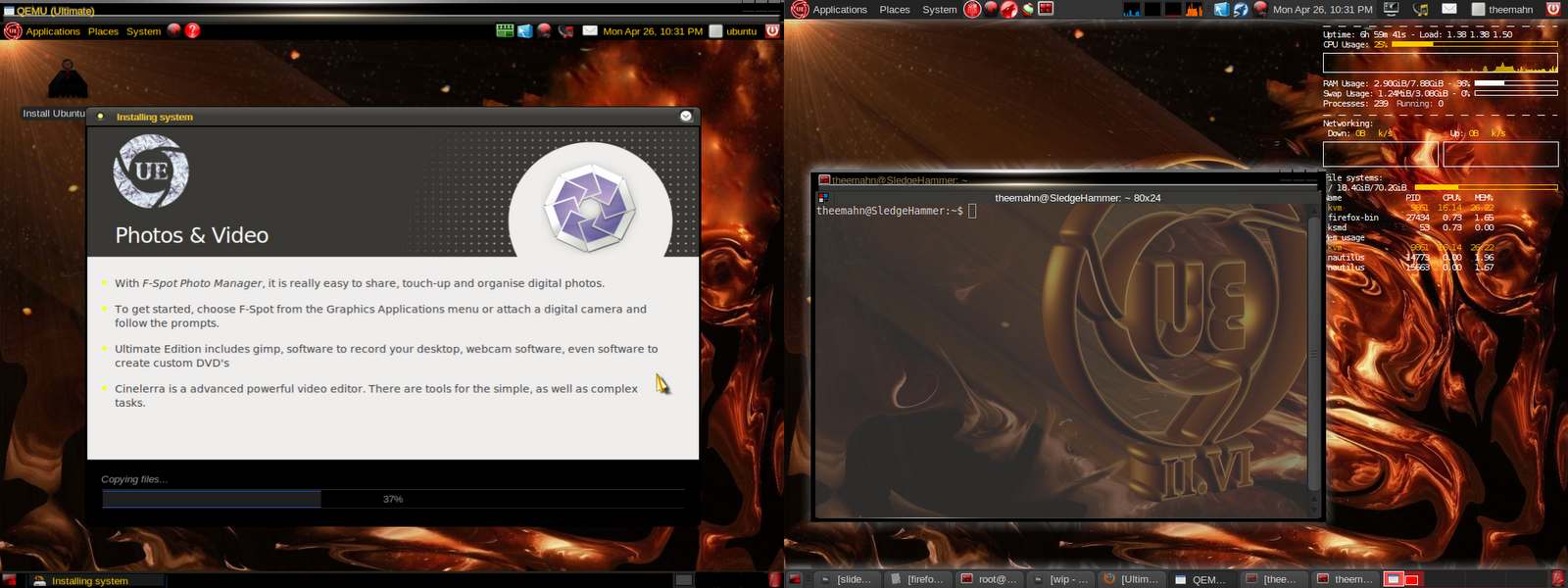Click CPU Usage bar in conky monitor
1568x588 pixels.
(x=1474, y=44)
